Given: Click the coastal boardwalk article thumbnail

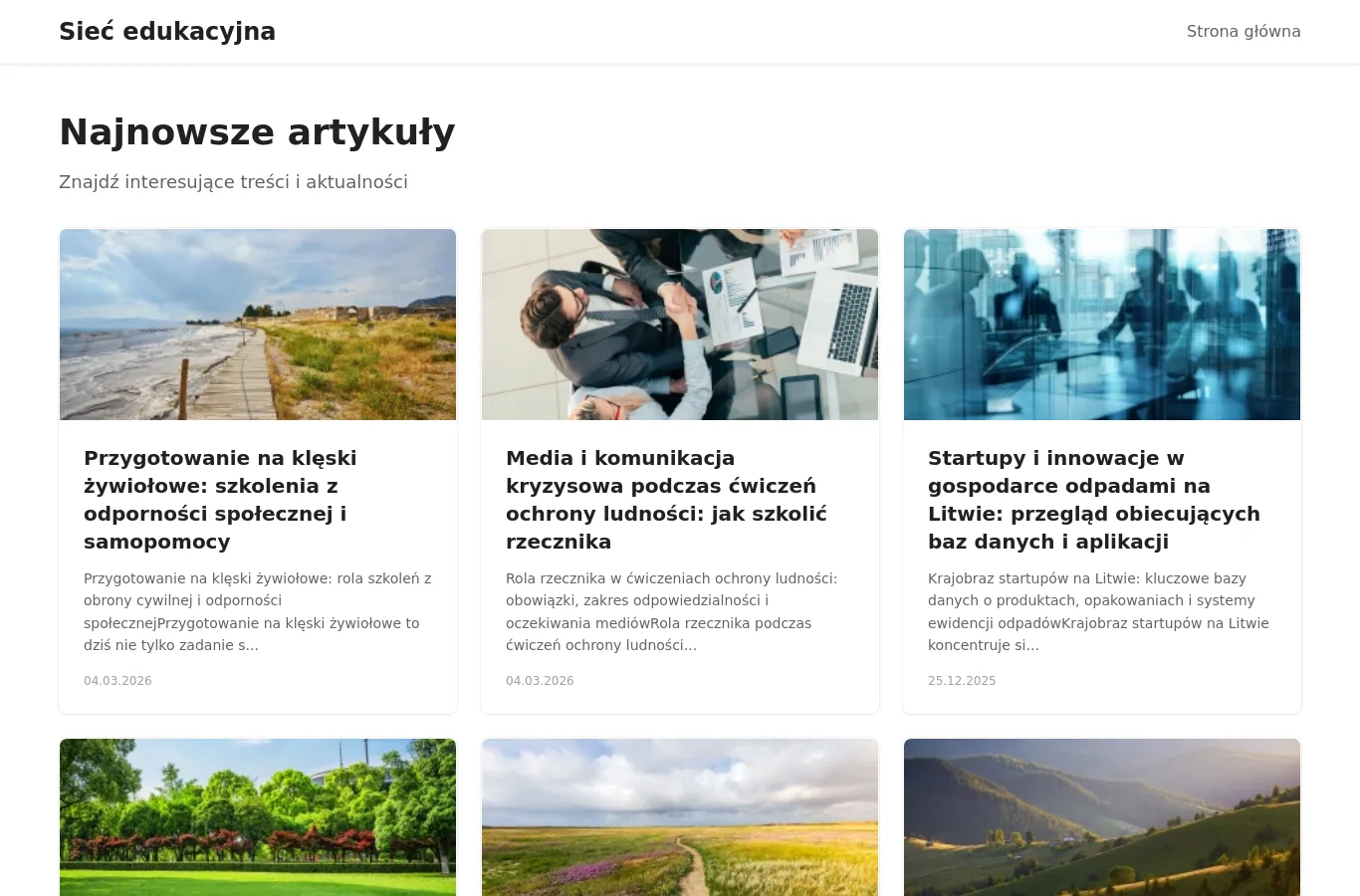Looking at the screenshot, I should click(258, 325).
